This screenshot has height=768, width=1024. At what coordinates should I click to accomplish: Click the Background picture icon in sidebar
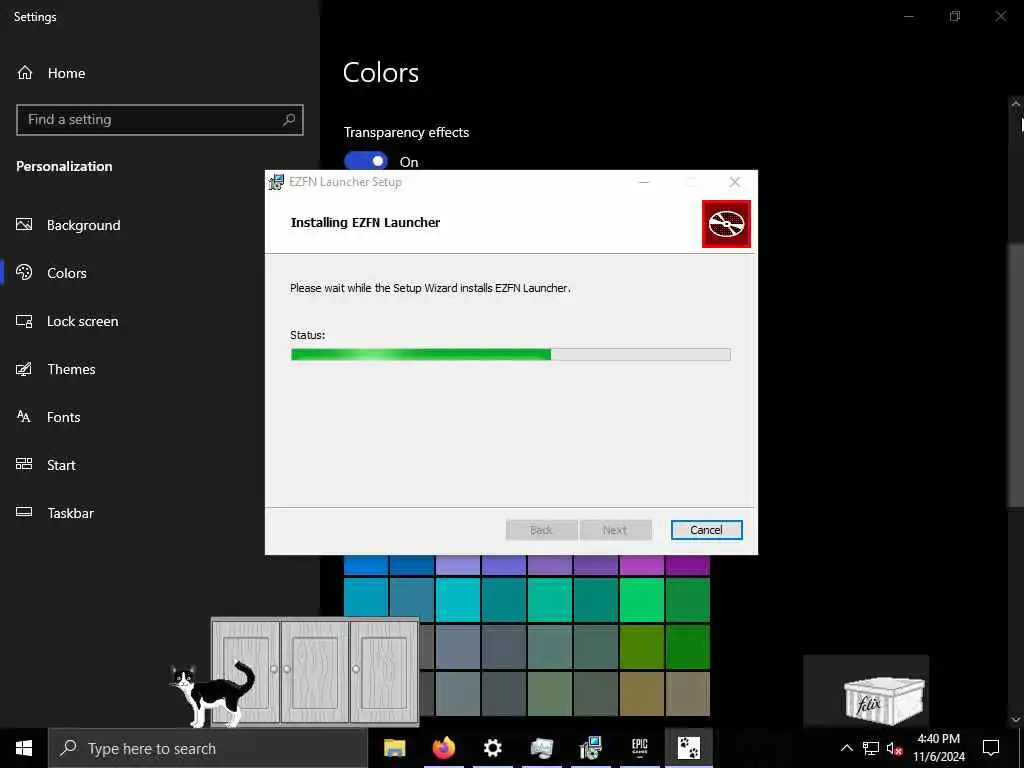coord(24,225)
